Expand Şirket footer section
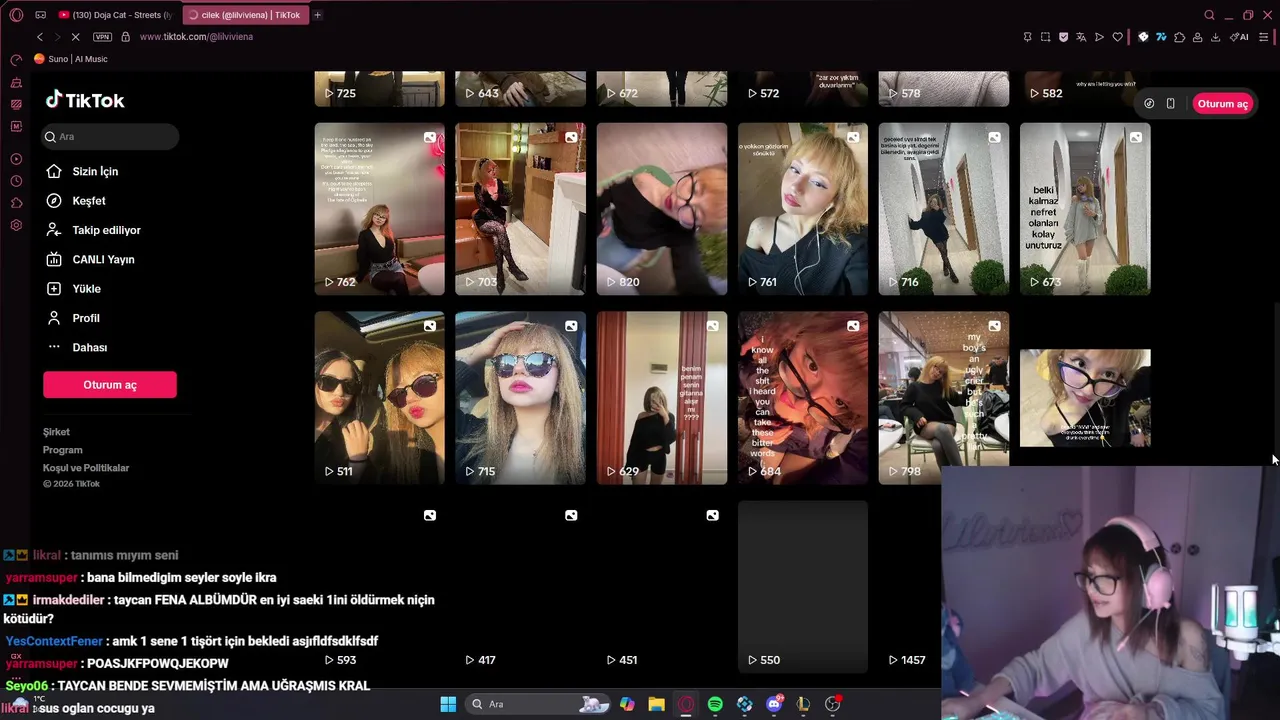The image size is (1280, 720). click(x=56, y=432)
